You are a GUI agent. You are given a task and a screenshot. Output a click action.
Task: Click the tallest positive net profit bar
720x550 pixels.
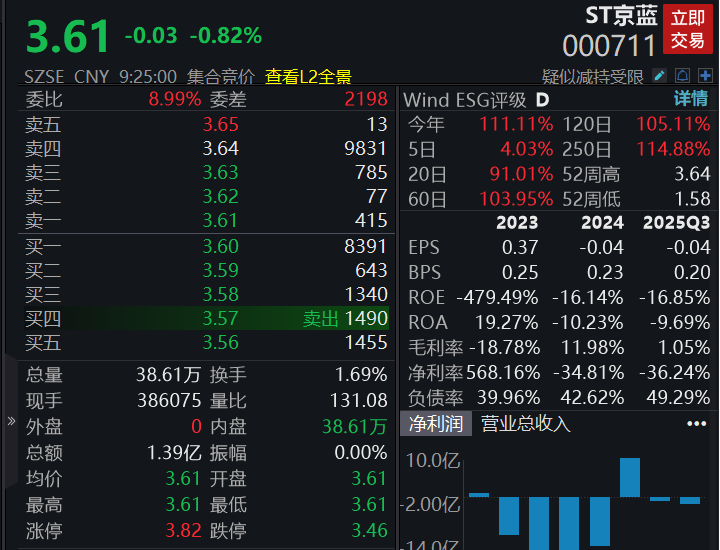(629, 477)
